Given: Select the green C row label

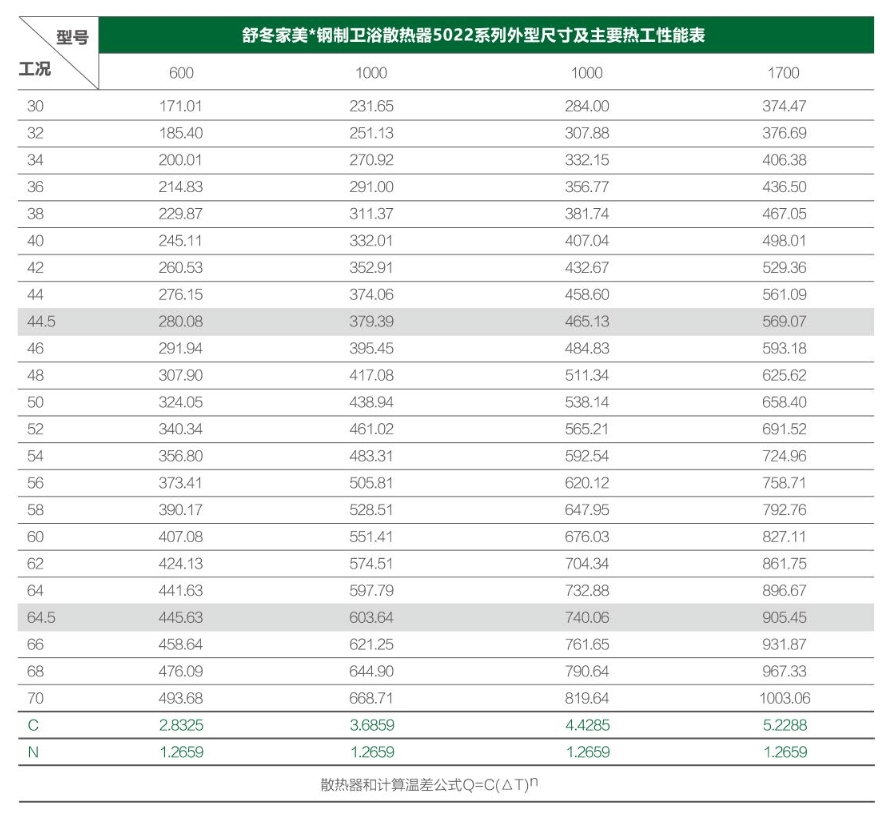Looking at the screenshot, I should point(33,725).
